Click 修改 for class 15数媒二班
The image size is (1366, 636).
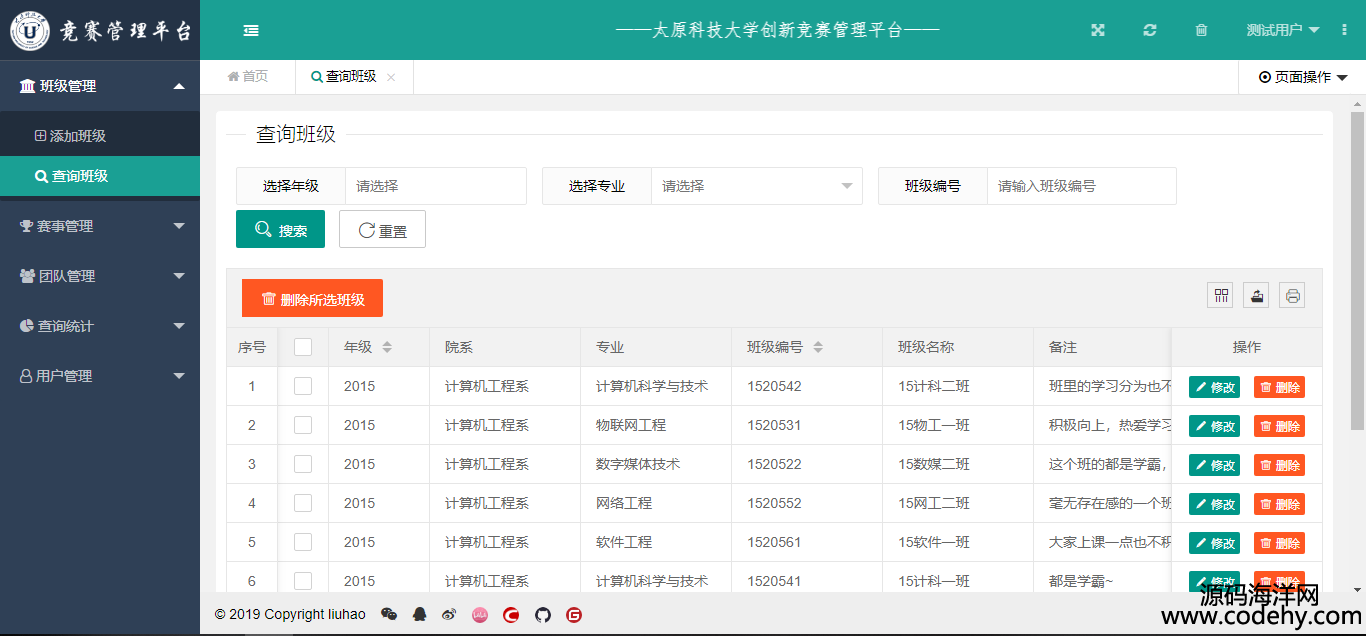[x=1214, y=465]
